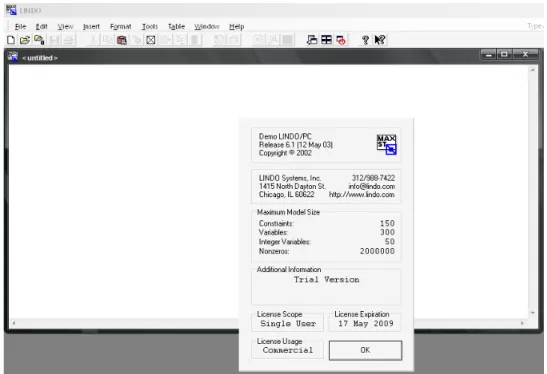Screen dimensions: 547x374
Task: Close the untitled model window
Action: point(525,54)
